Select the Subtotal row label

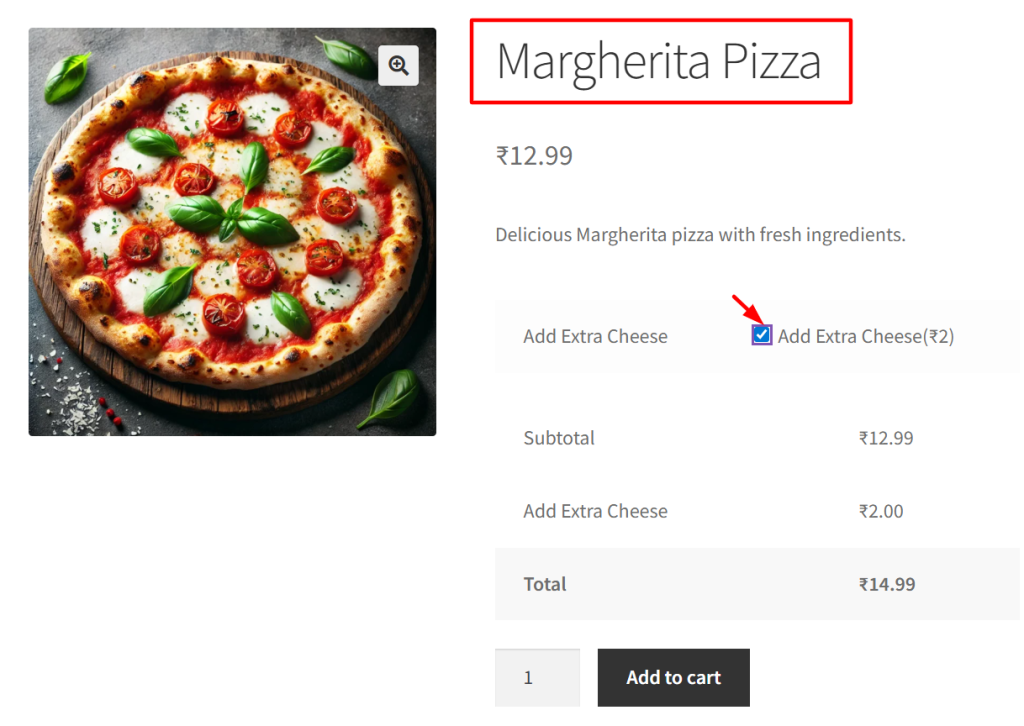click(559, 438)
